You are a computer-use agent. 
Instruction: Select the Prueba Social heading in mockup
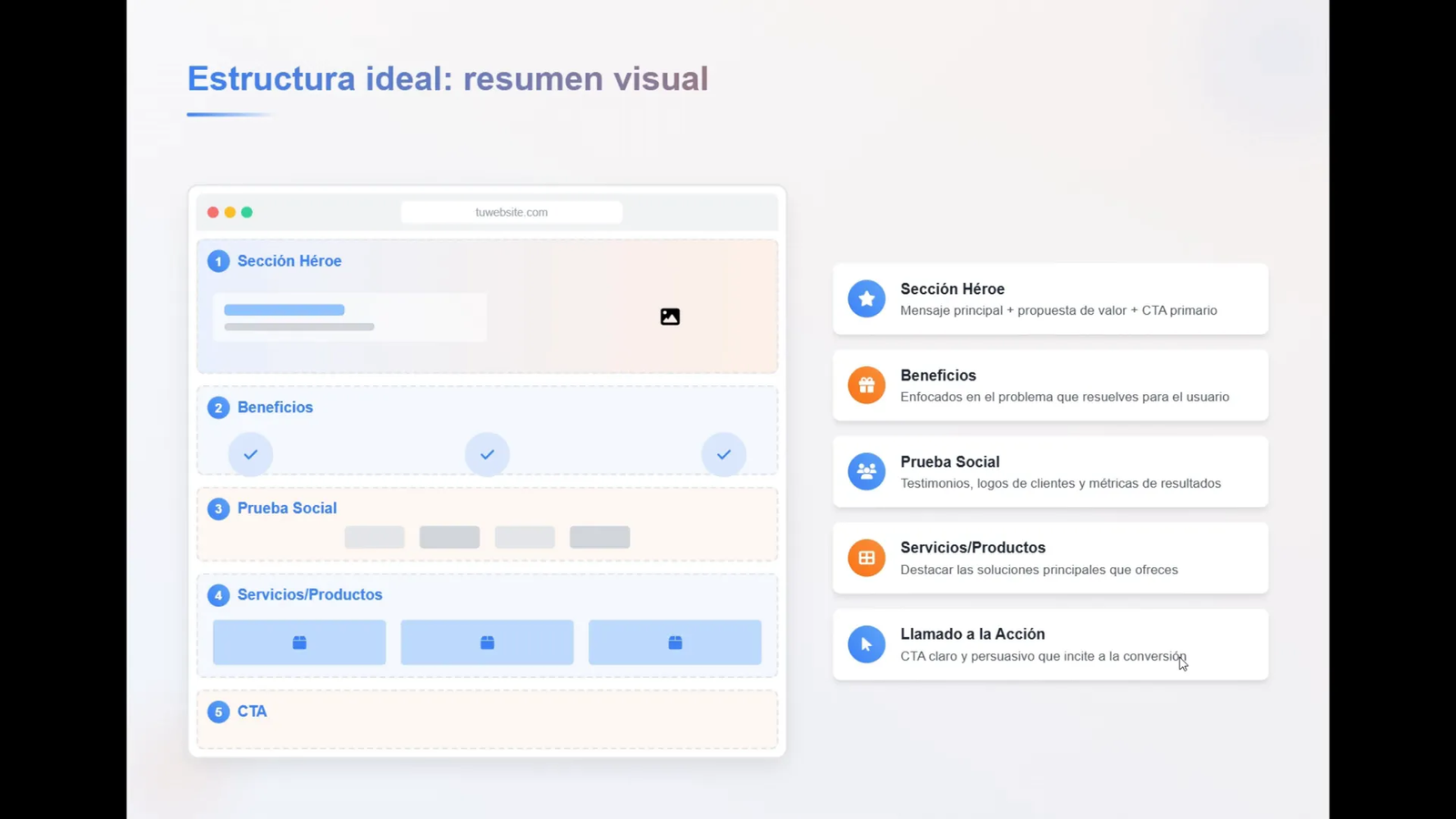[x=287, y=508]
